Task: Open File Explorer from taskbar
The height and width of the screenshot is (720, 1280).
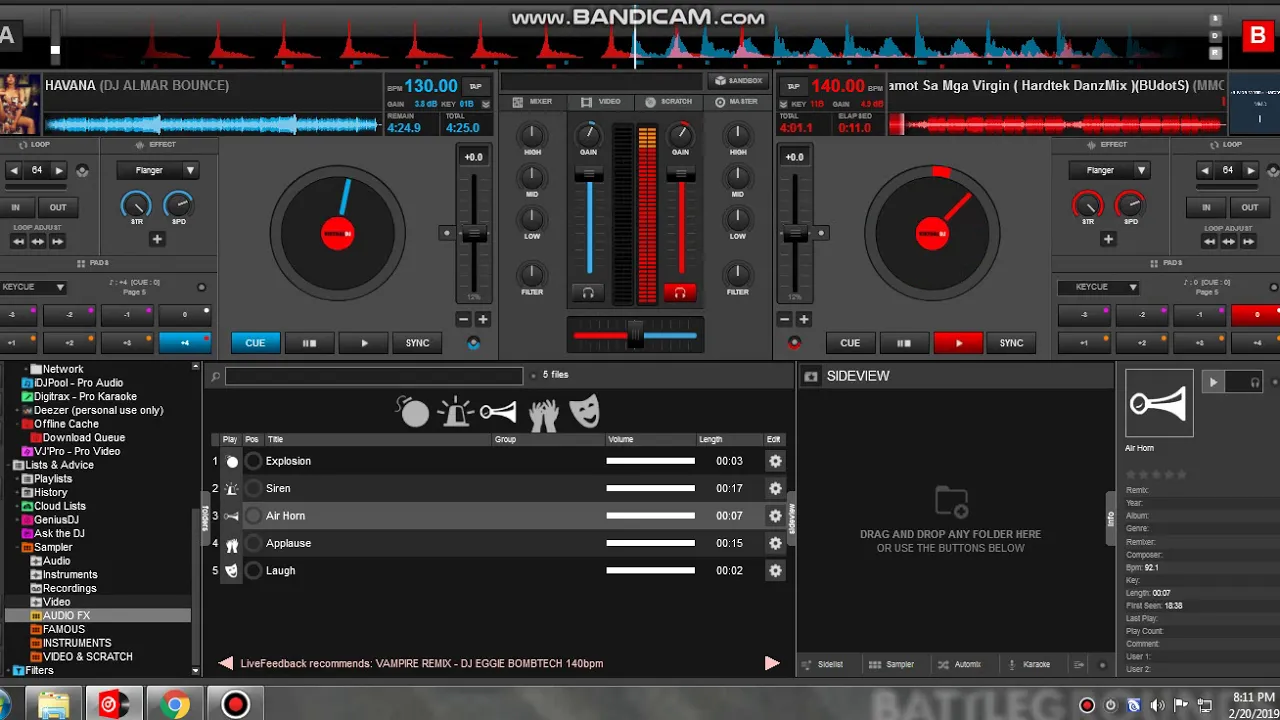Action: tap(53, 704)
